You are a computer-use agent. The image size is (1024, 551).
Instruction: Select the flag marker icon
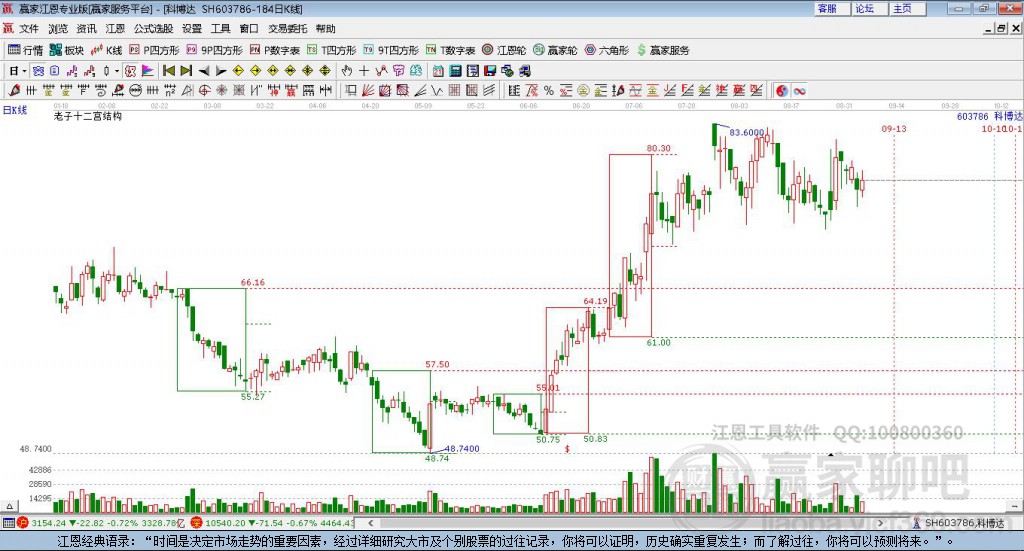(x=148, y=71)
